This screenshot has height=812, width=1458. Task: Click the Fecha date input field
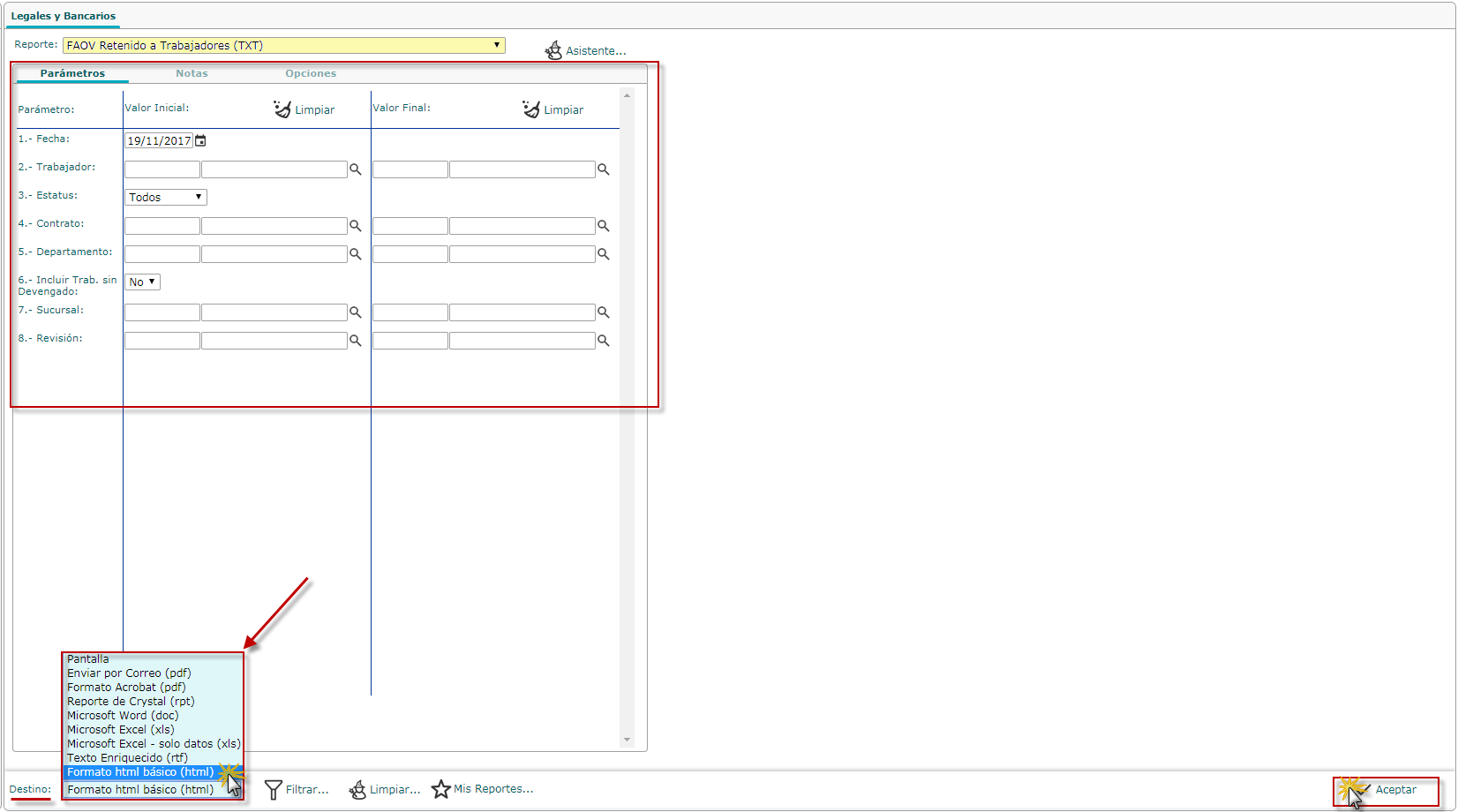pos(159,140)
